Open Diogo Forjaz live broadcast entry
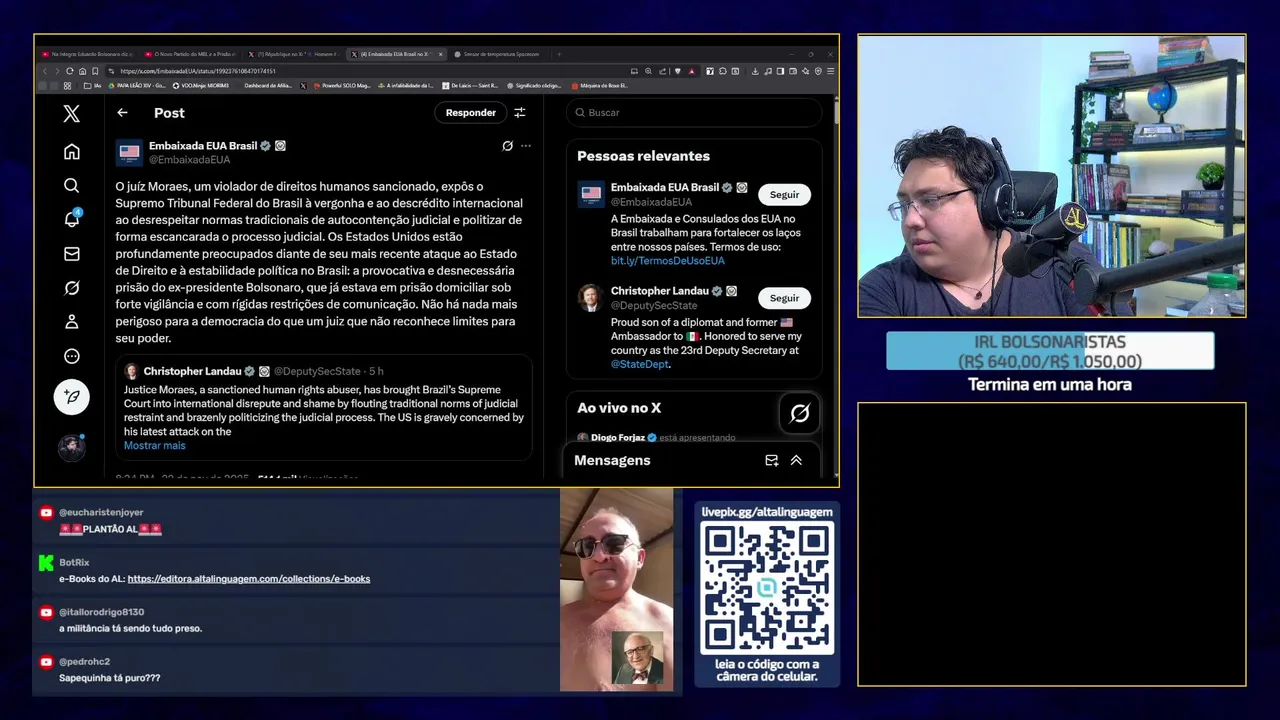The image size is (1280, 720). click(x=656, y=438)
